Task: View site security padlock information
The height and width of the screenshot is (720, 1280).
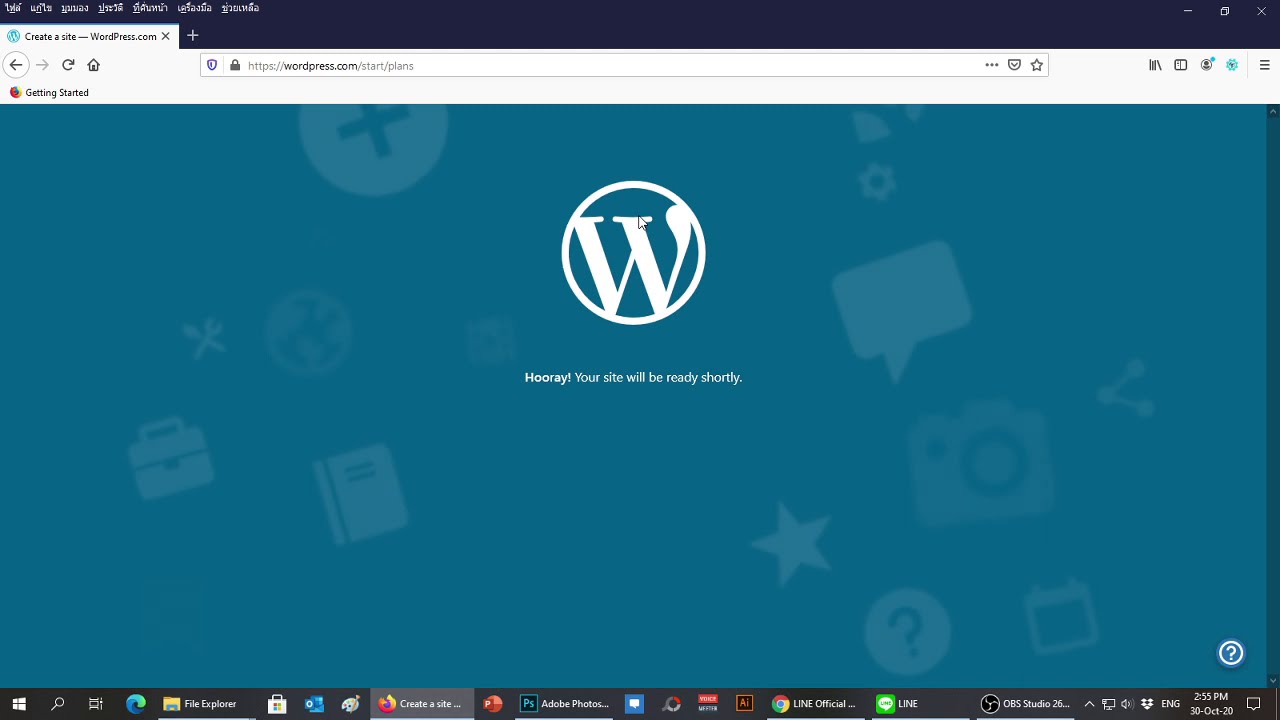Action: tap(235, 65)
